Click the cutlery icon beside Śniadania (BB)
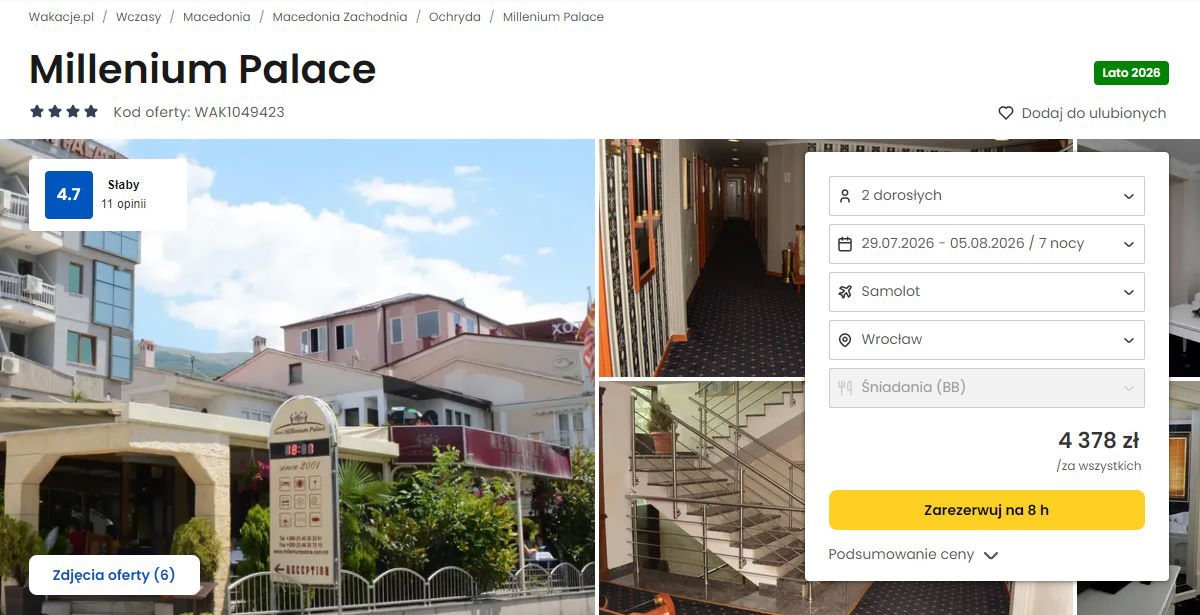Viewport: 1200px width, 615px height. coord(845,387)
